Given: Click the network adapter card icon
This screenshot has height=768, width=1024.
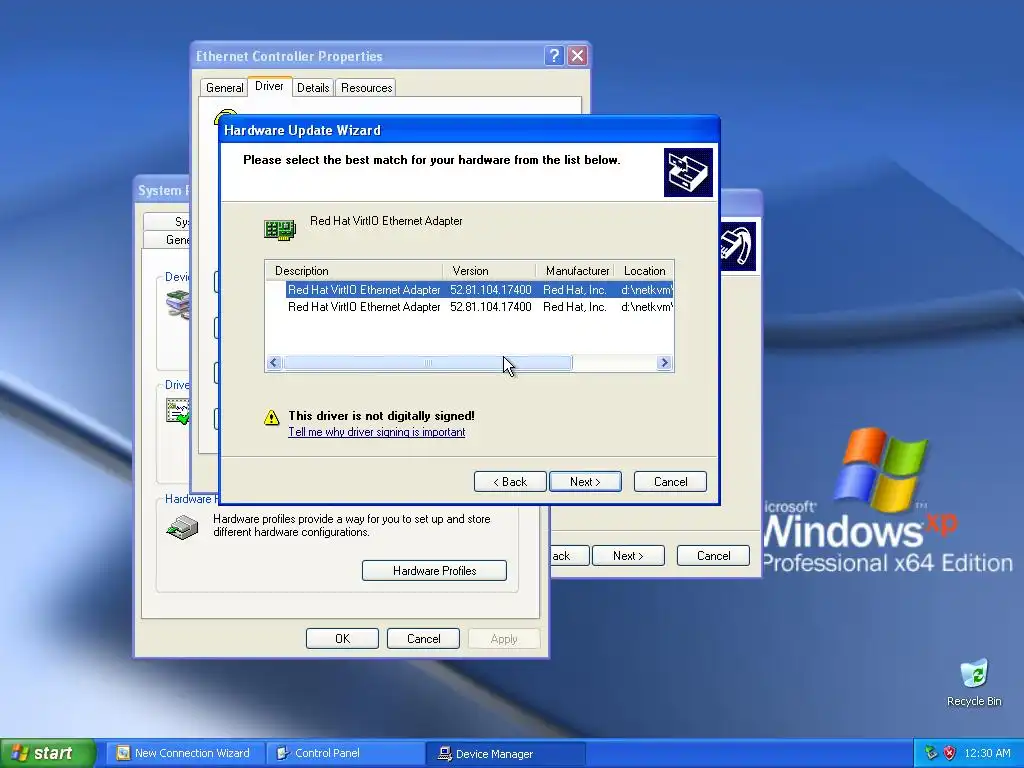Looking at the screenshot, I should point(280,229).
